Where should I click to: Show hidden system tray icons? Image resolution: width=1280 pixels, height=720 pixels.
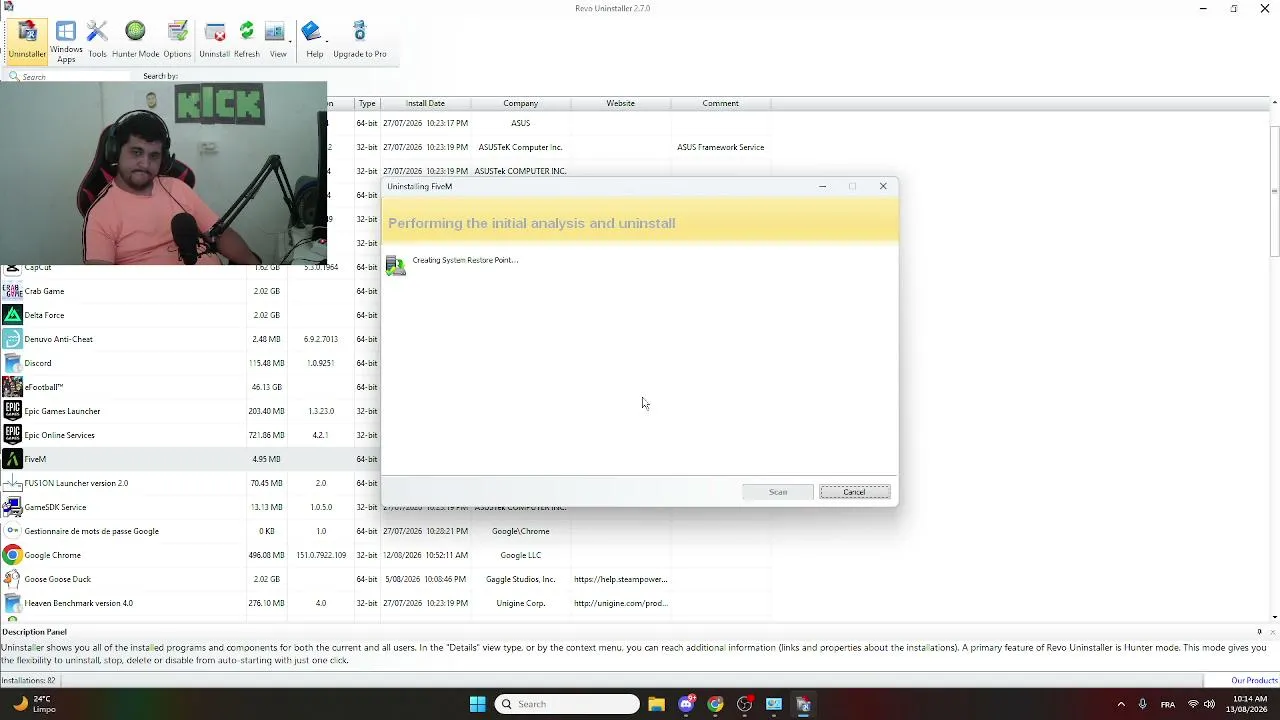click(1121, 704)
